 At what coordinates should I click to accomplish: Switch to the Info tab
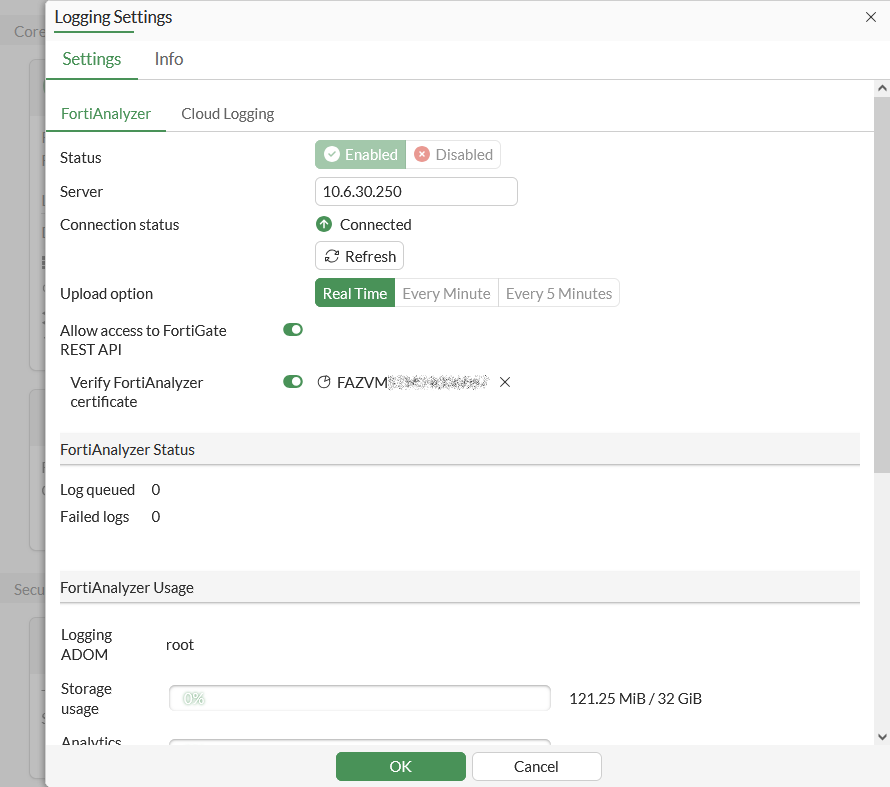coord(169,59)
